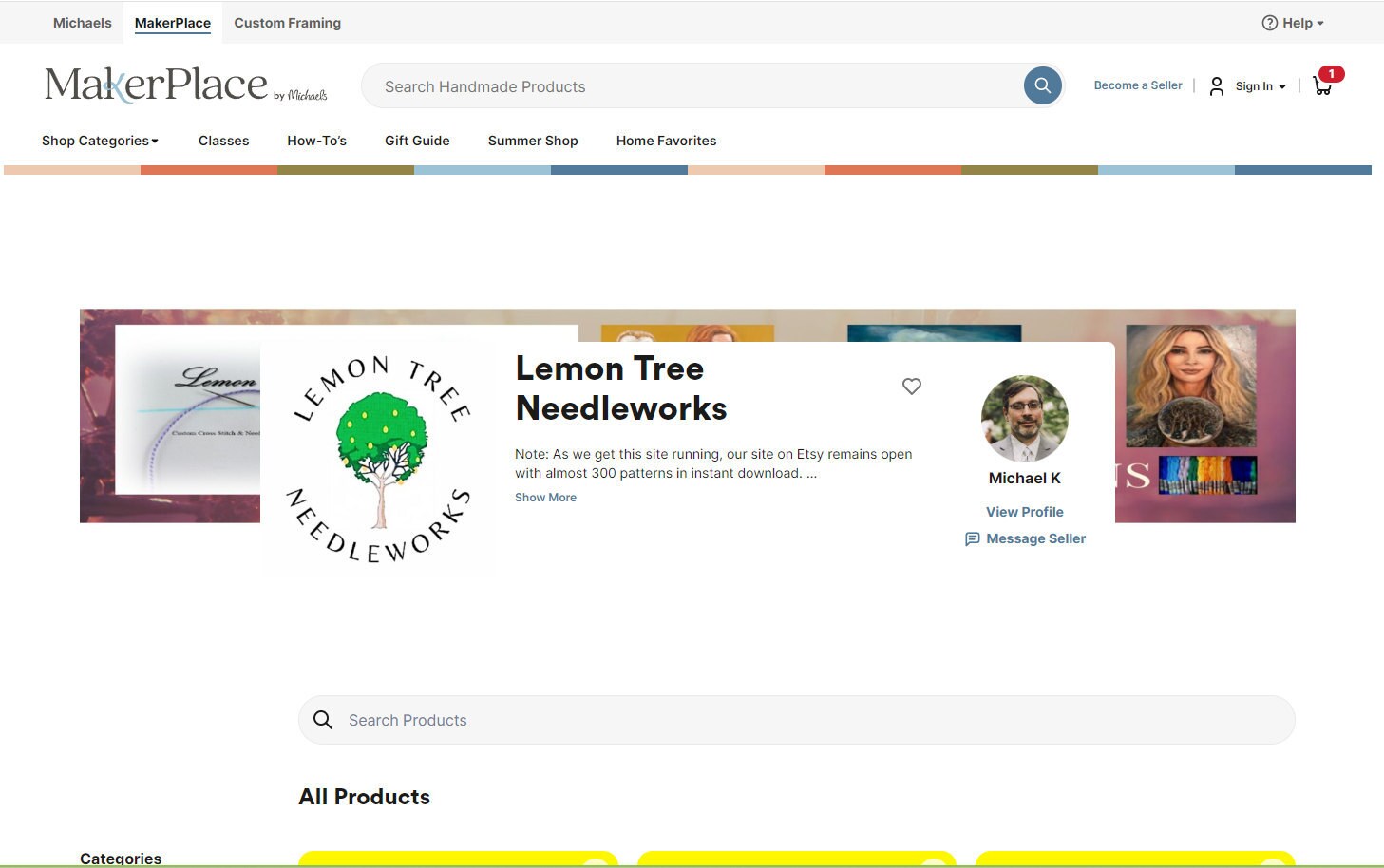Switch to the Custom Framing tab
The height and width of the screenshot is (868, 1384).
(x=288, y=23)
